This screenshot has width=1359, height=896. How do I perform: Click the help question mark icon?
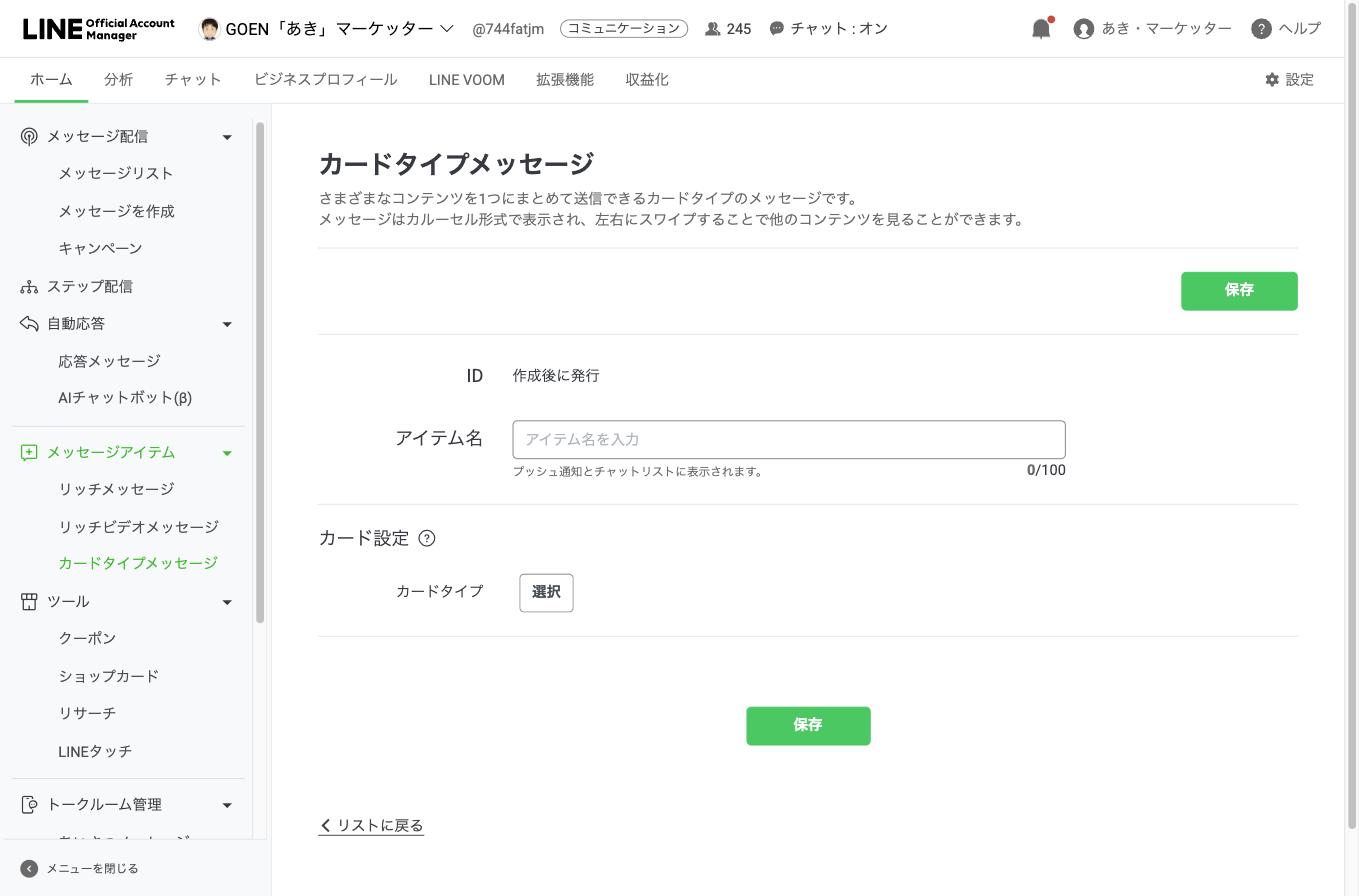tap(1261, 29)
